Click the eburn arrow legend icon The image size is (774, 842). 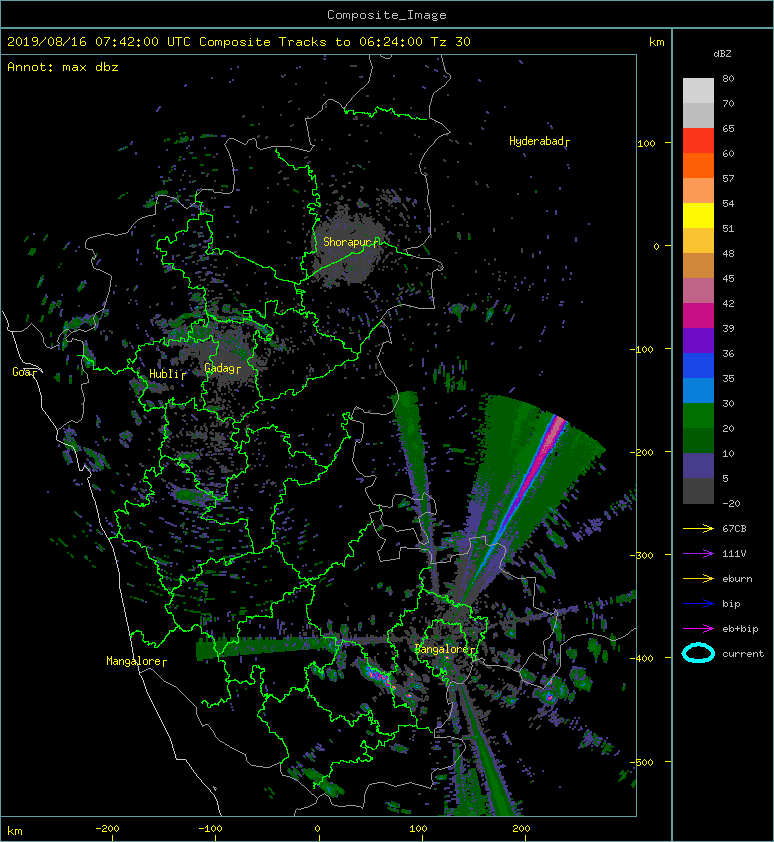[698, 579]
